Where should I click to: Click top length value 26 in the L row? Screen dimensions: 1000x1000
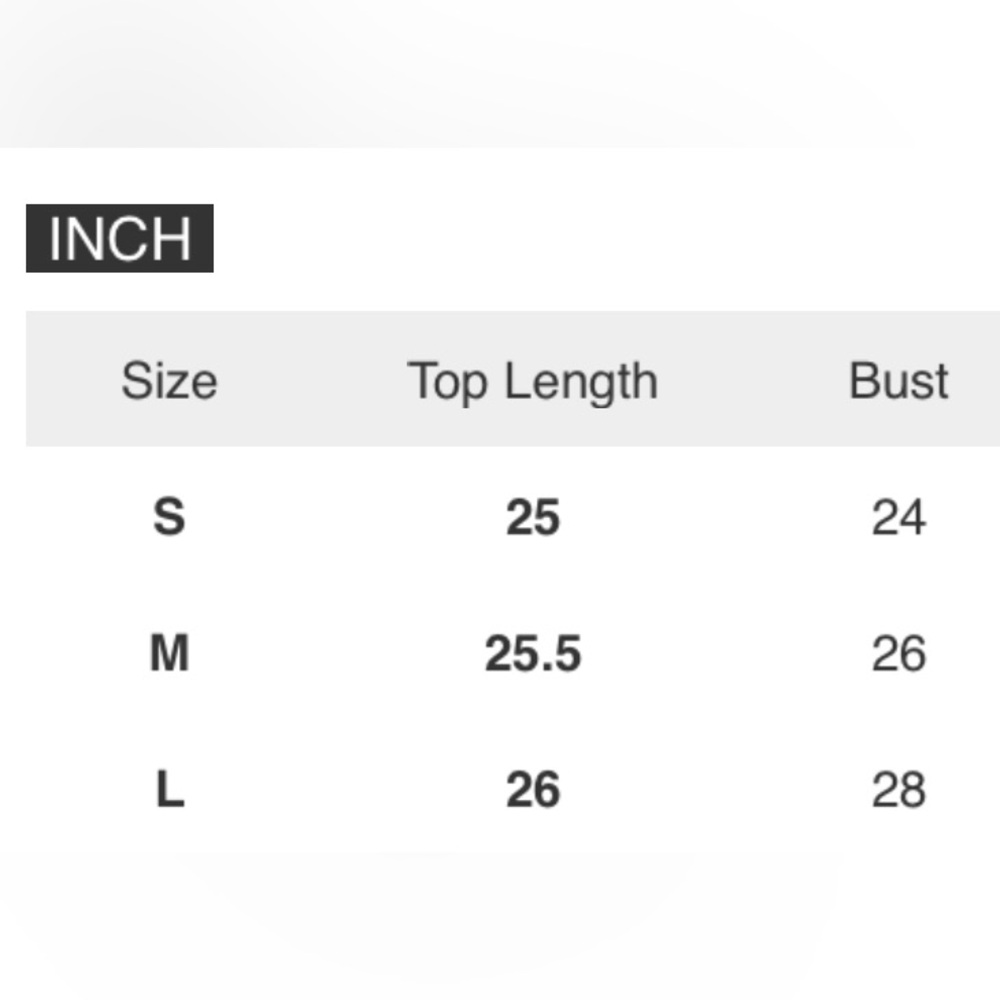click(x=533, y=790)
